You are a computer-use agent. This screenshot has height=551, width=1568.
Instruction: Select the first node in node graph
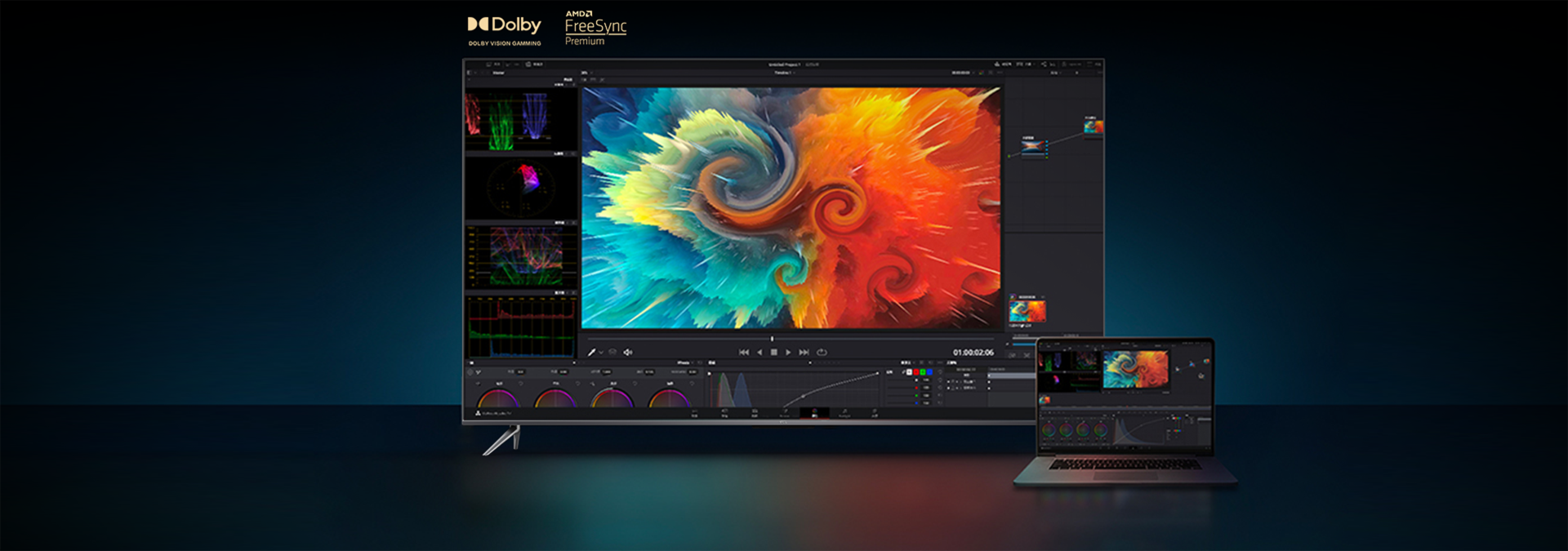(x=1033, y=147)
